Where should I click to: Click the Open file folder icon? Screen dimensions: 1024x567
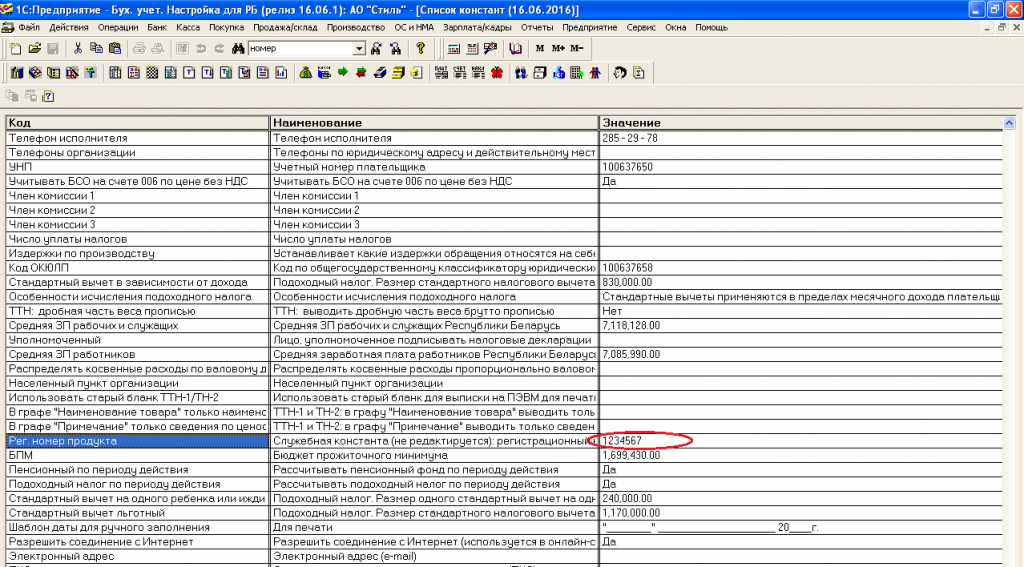pos(34,48)
